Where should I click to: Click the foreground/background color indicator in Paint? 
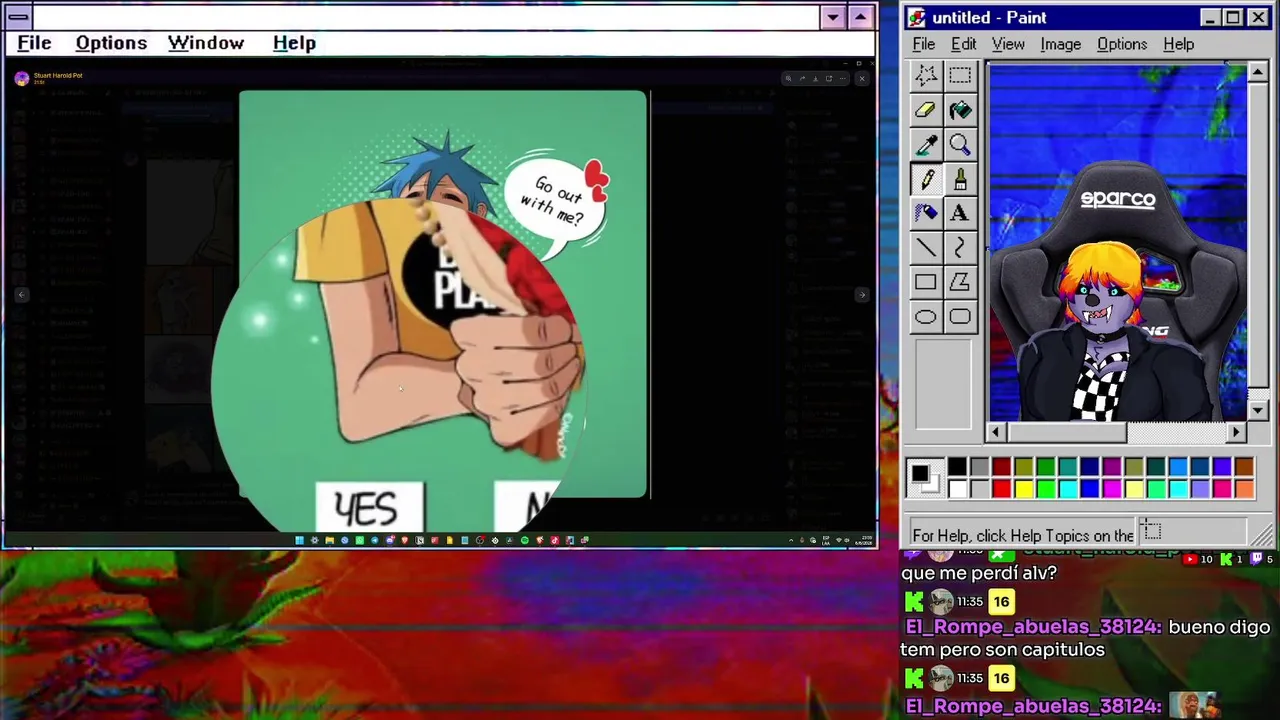923,477
